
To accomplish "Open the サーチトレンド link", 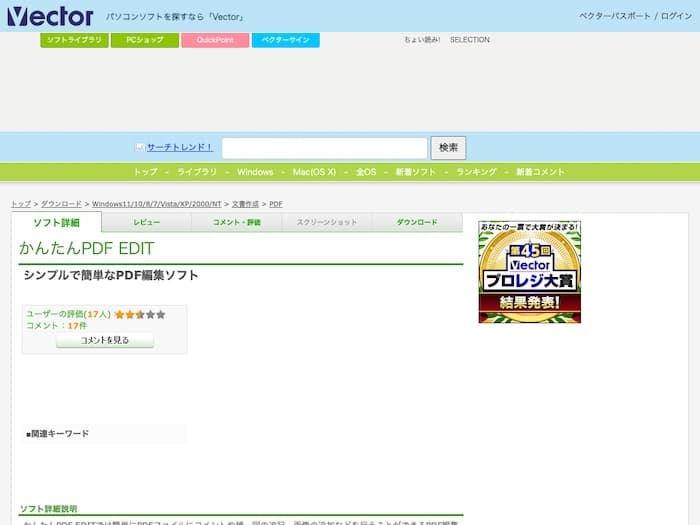I will click(x=179, y=147).
